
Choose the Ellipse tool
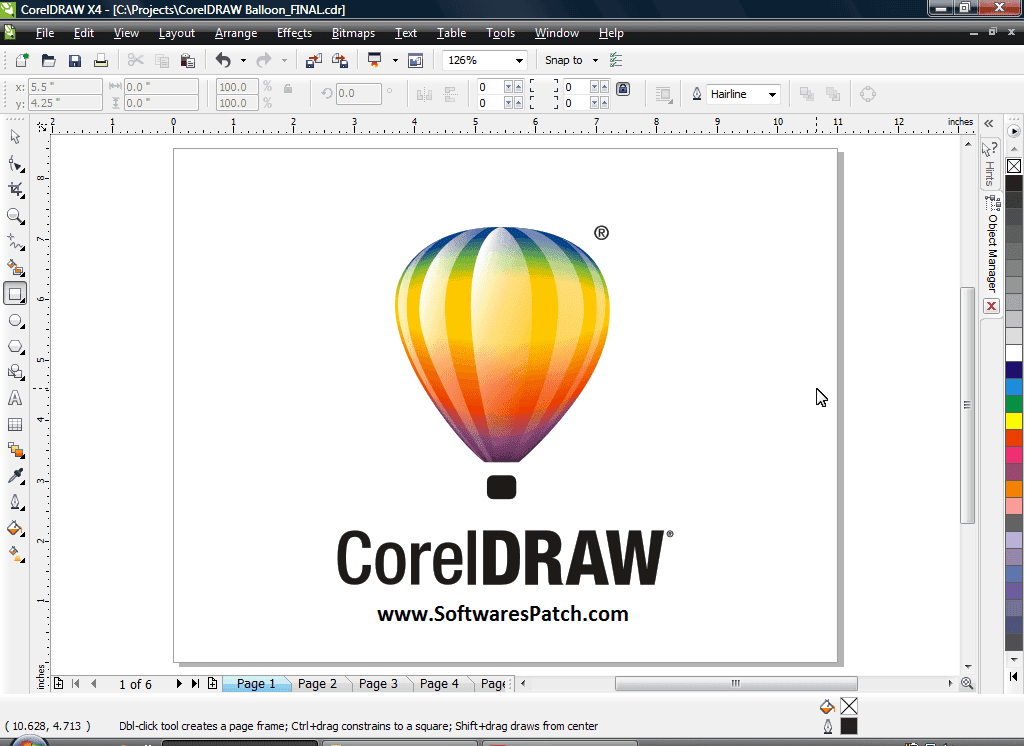point(15,320)
